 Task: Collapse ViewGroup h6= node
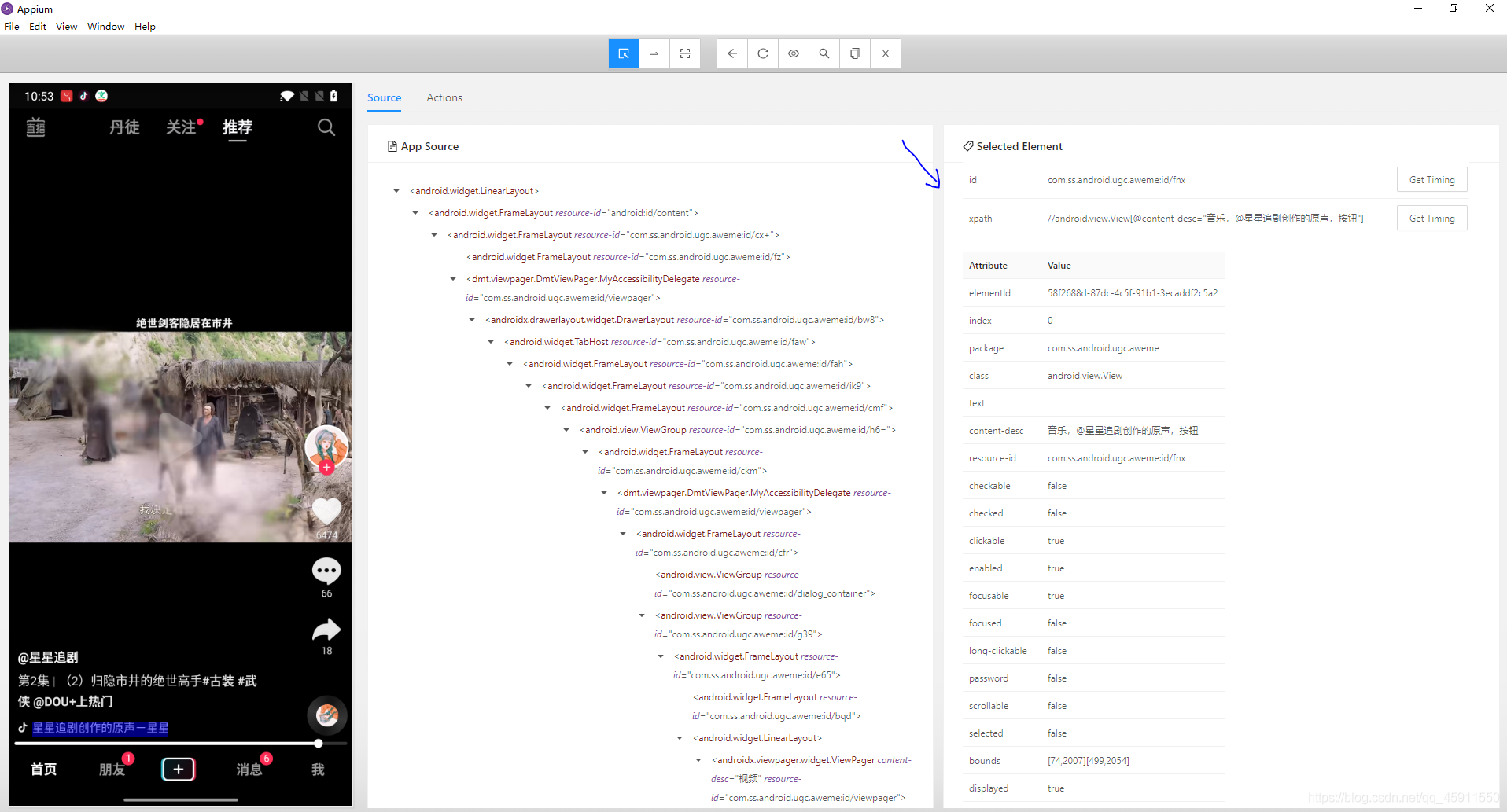tap(566, 430)
